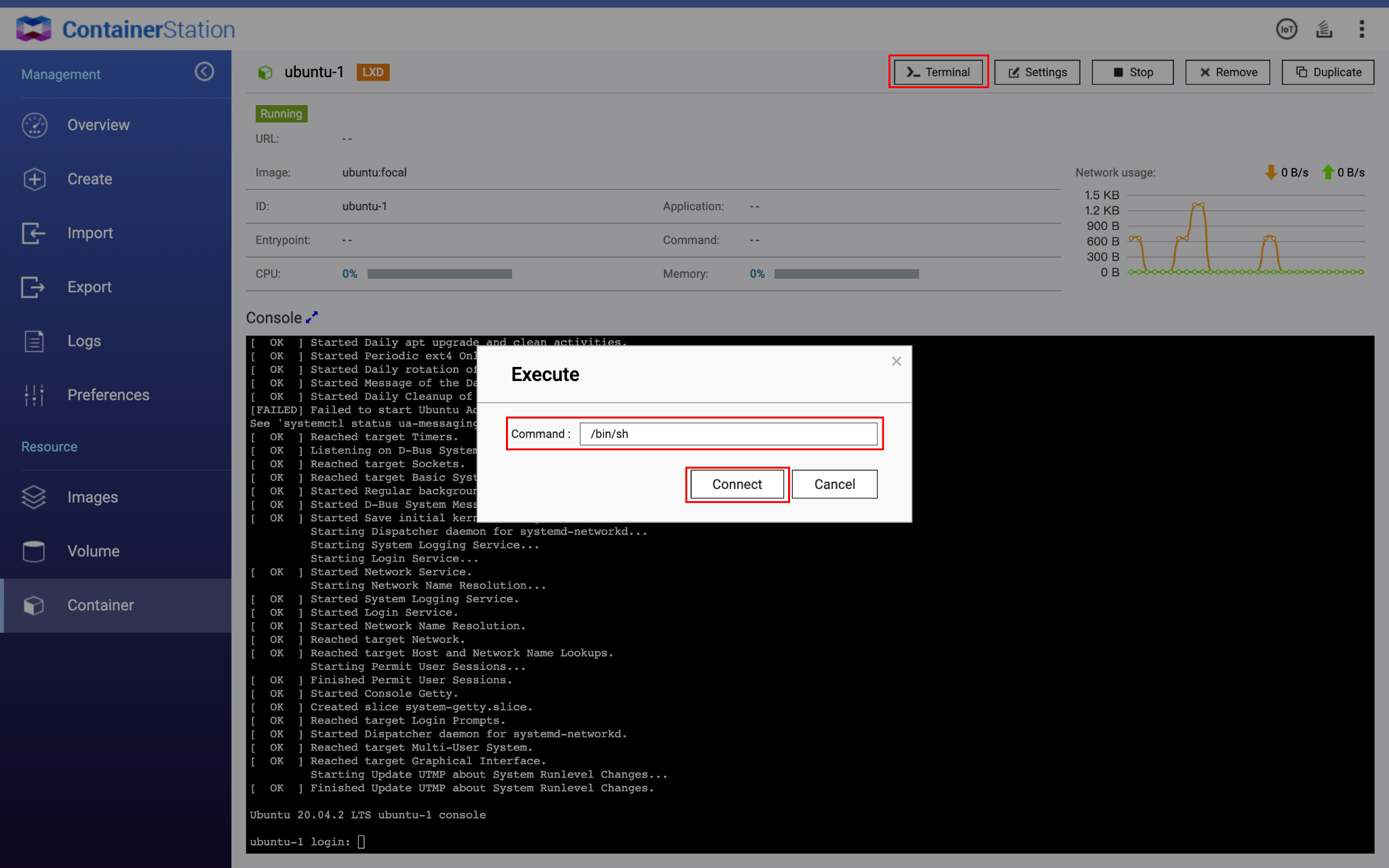Click the Create plus icon
Image resolution: width=1389 pixels, height=868 pixels.
click(35, 179)
